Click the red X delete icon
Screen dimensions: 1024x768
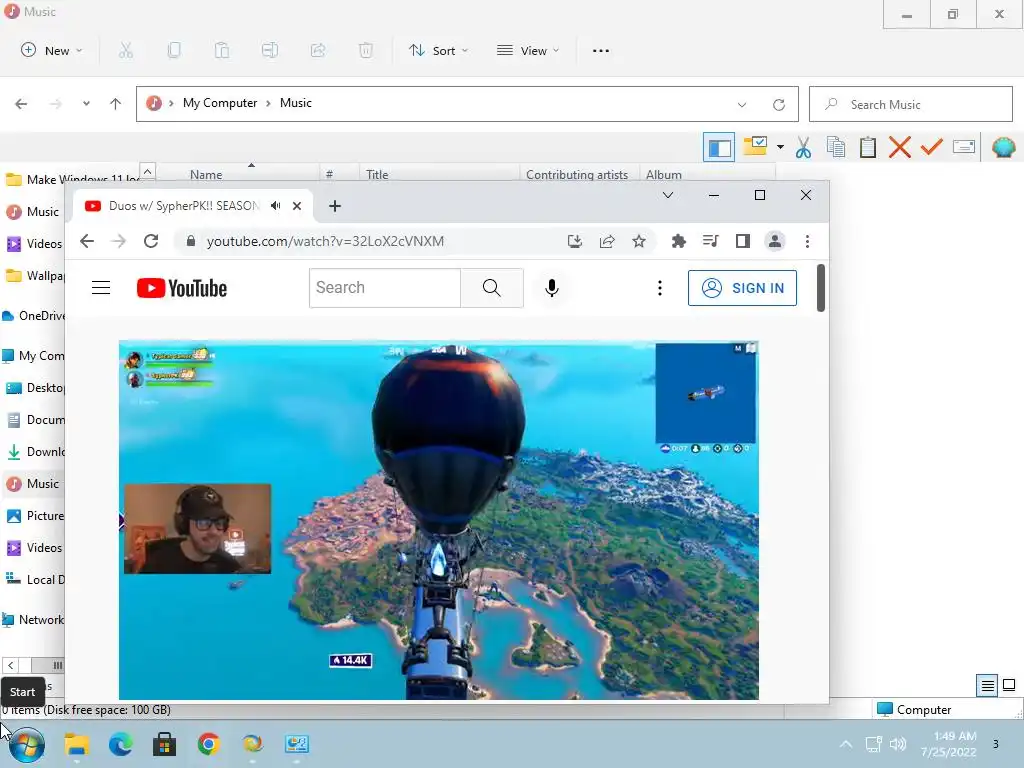(x=900, y=147)
